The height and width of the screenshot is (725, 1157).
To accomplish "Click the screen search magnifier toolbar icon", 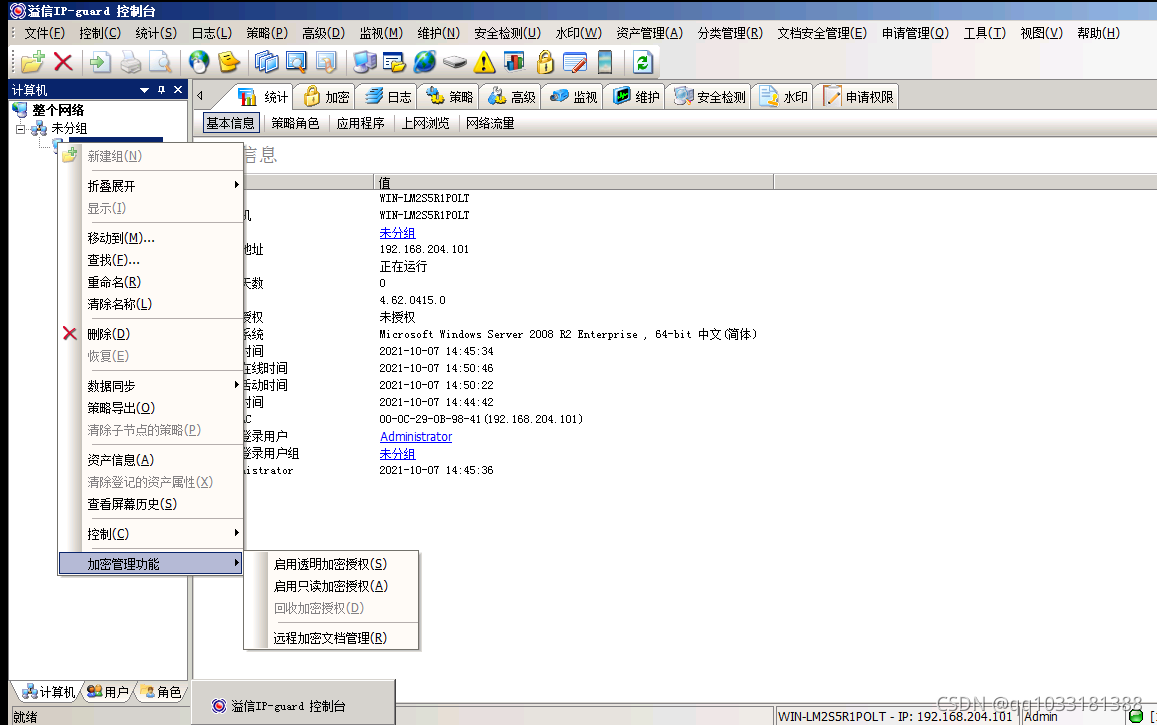I will (x=296, y=63).
